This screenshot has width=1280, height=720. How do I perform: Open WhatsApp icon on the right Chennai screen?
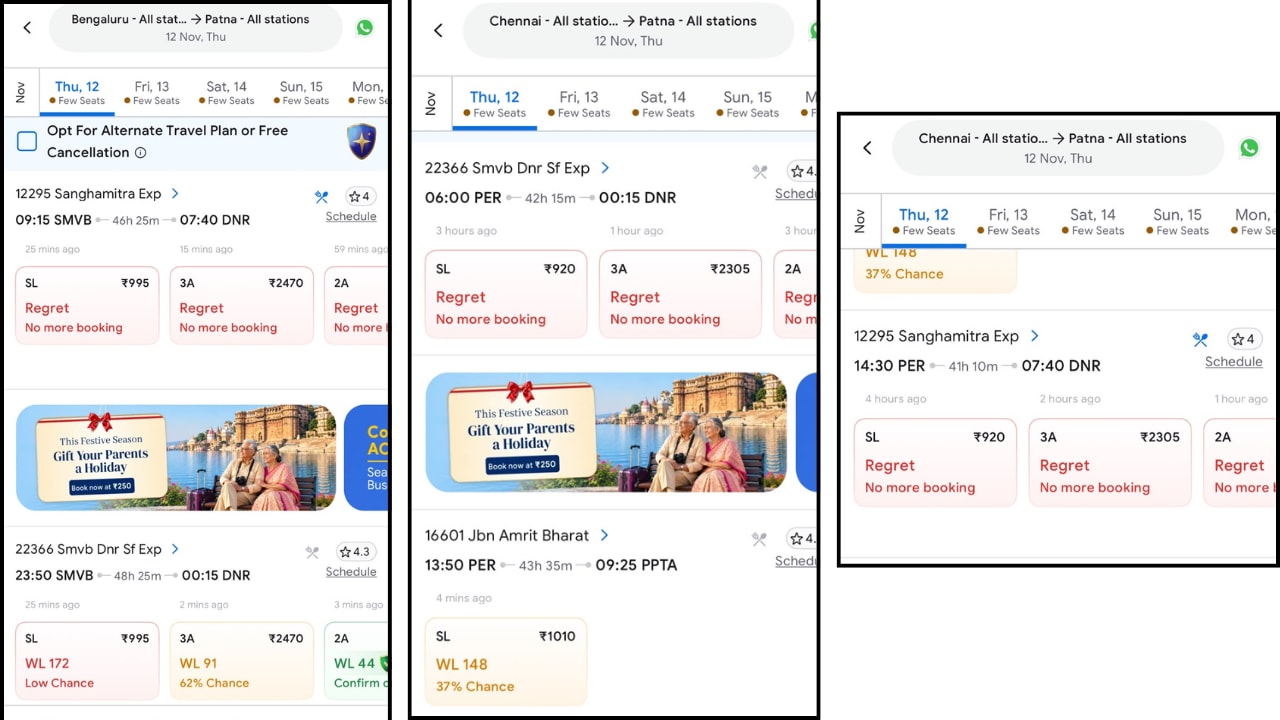[x=1249, y=148]
